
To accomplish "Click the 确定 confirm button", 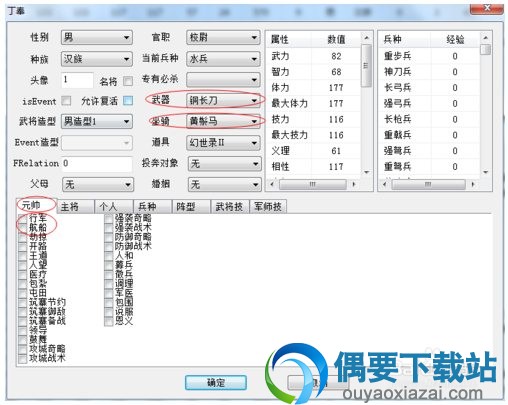I will (x=216, y=383).
